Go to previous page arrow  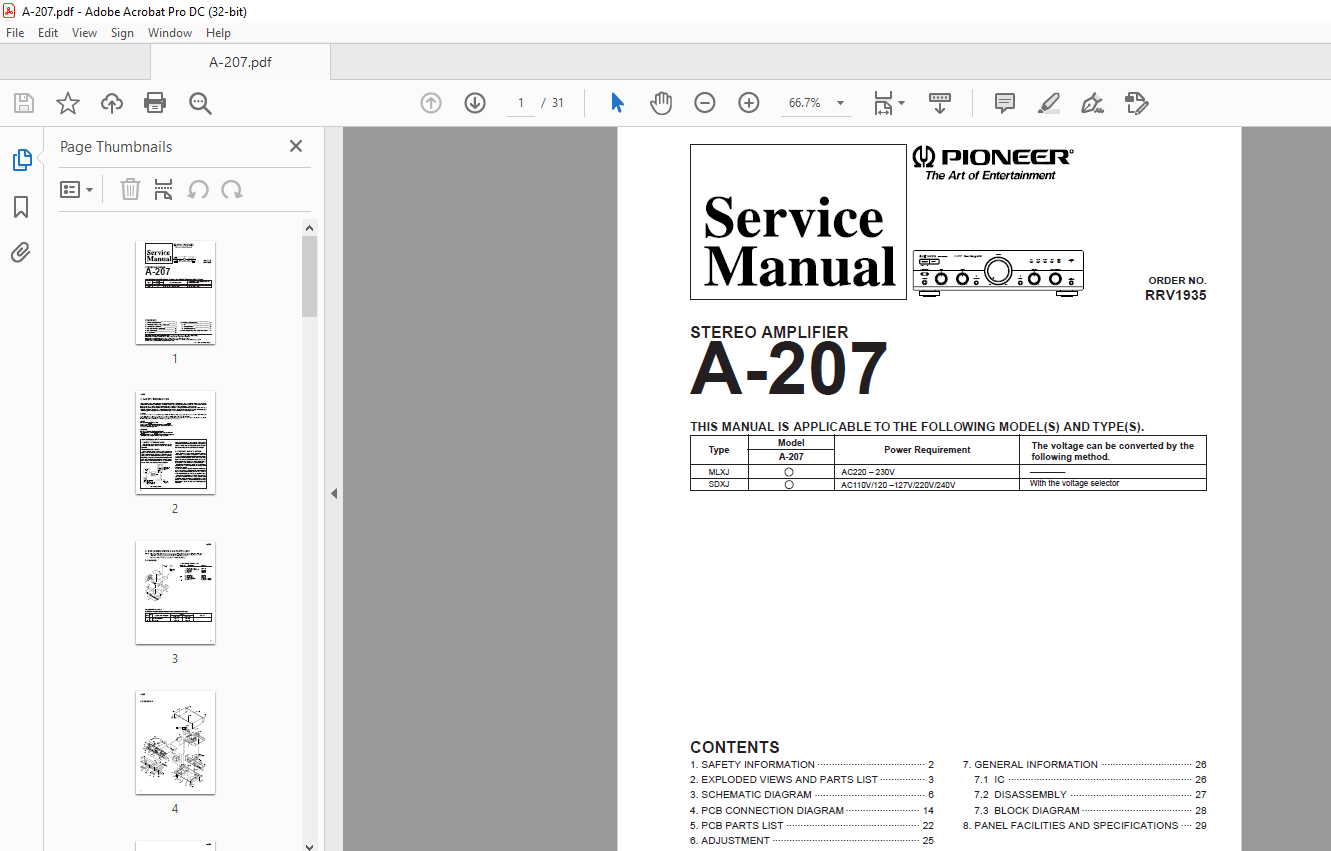(431, 103)
